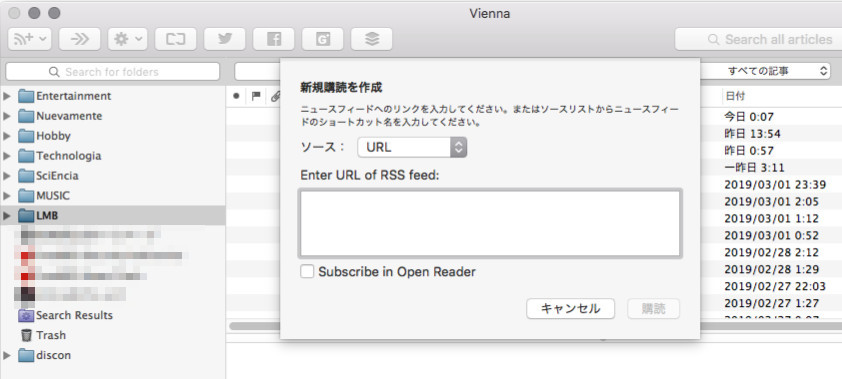The image size is (842, 379).
Task: Expand the Entertainment folder
Action: click(7, 96)
